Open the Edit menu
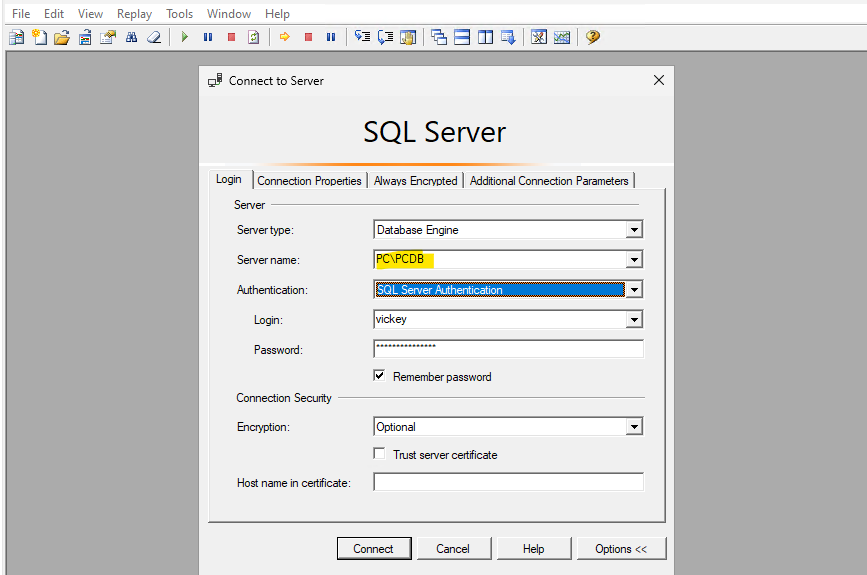The width and height of the screenshot is (867, 575). coord(54,14)
